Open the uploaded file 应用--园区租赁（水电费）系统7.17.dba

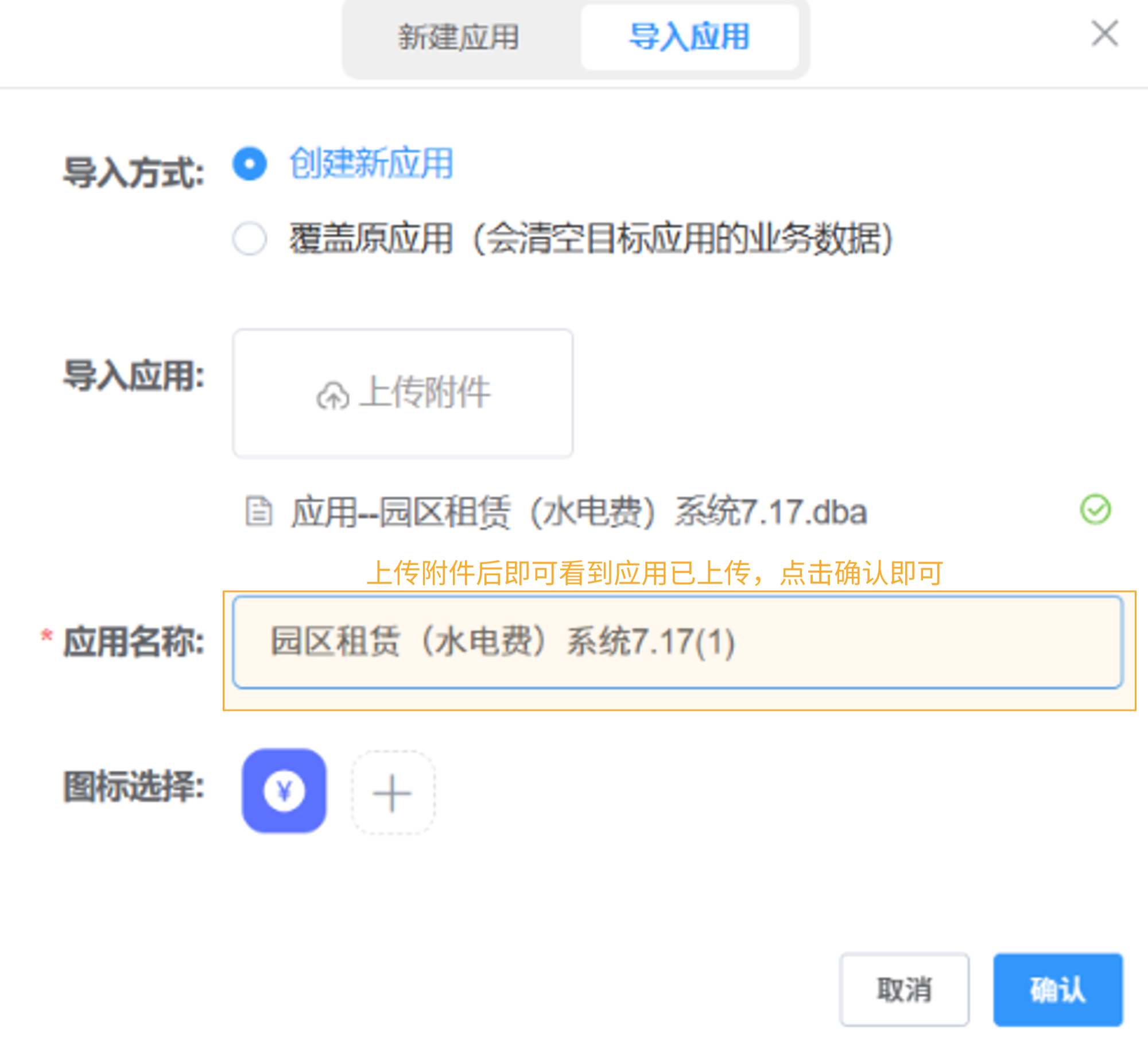(x=579, y=511)
